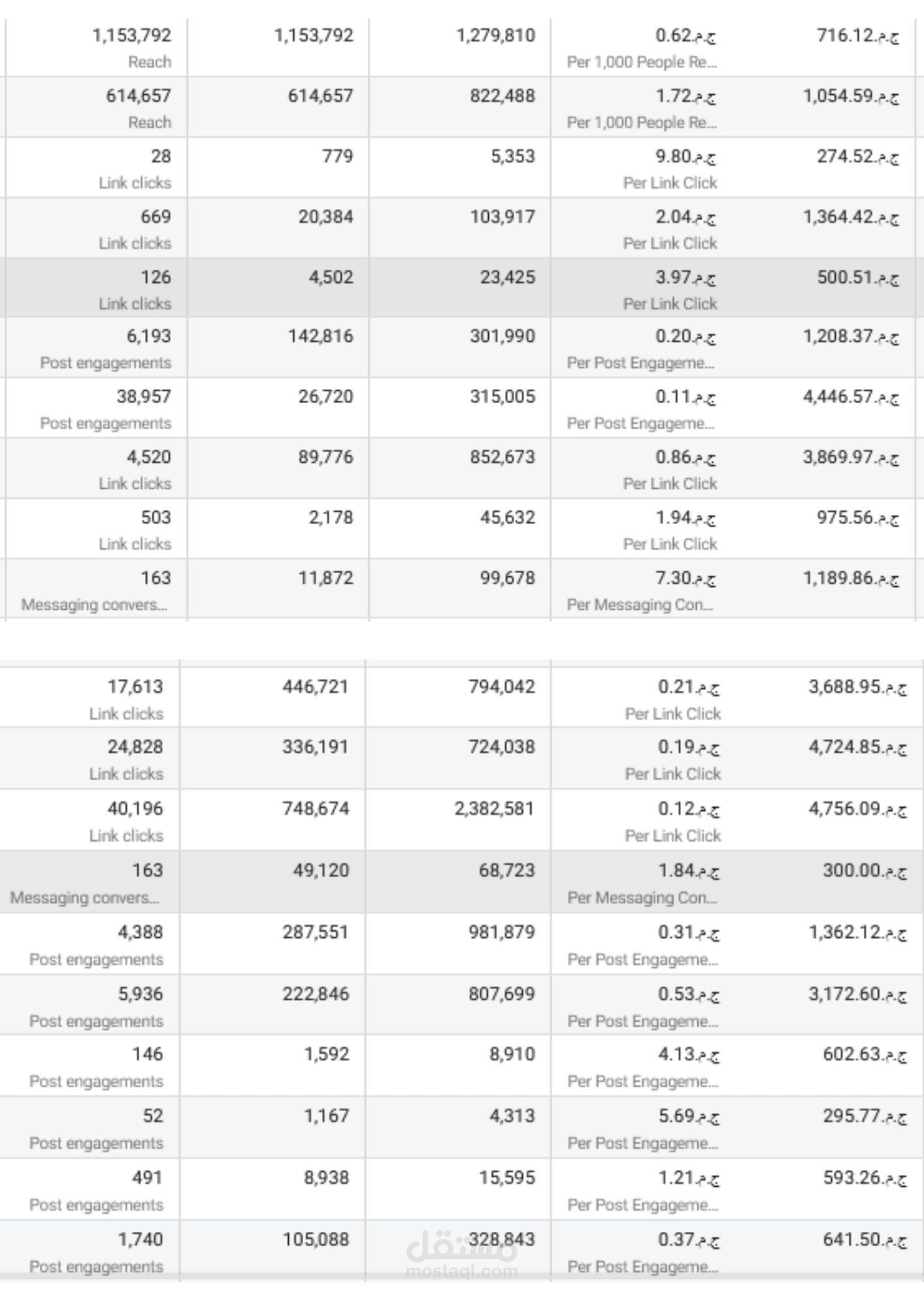This screenshot has width=924, height=1307.
Task: Click the 38,957 Post engagements cell
Action: tap(96, 408)
